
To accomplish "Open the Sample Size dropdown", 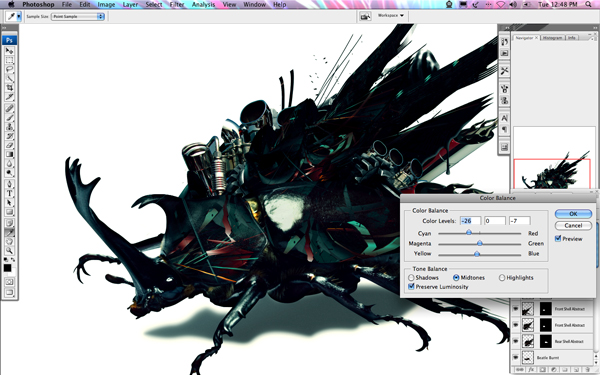I will click(78, 16).
